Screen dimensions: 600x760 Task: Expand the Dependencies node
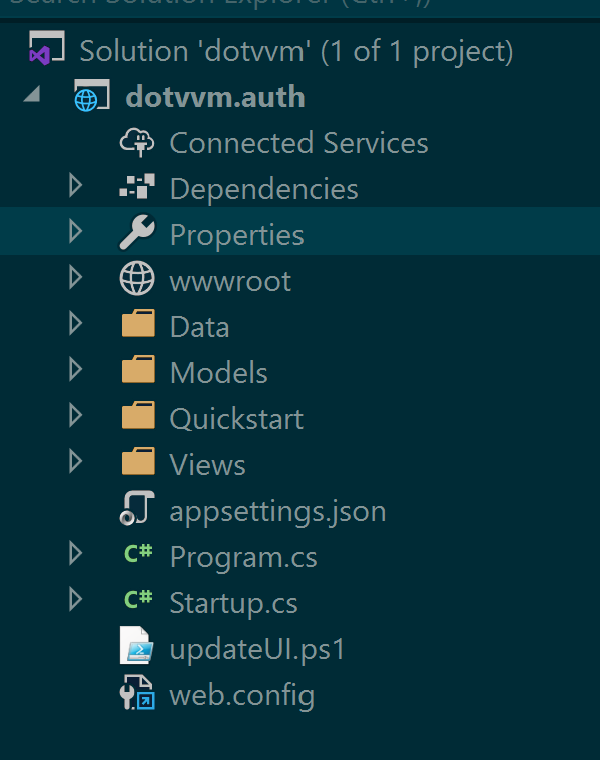(75, 187)
